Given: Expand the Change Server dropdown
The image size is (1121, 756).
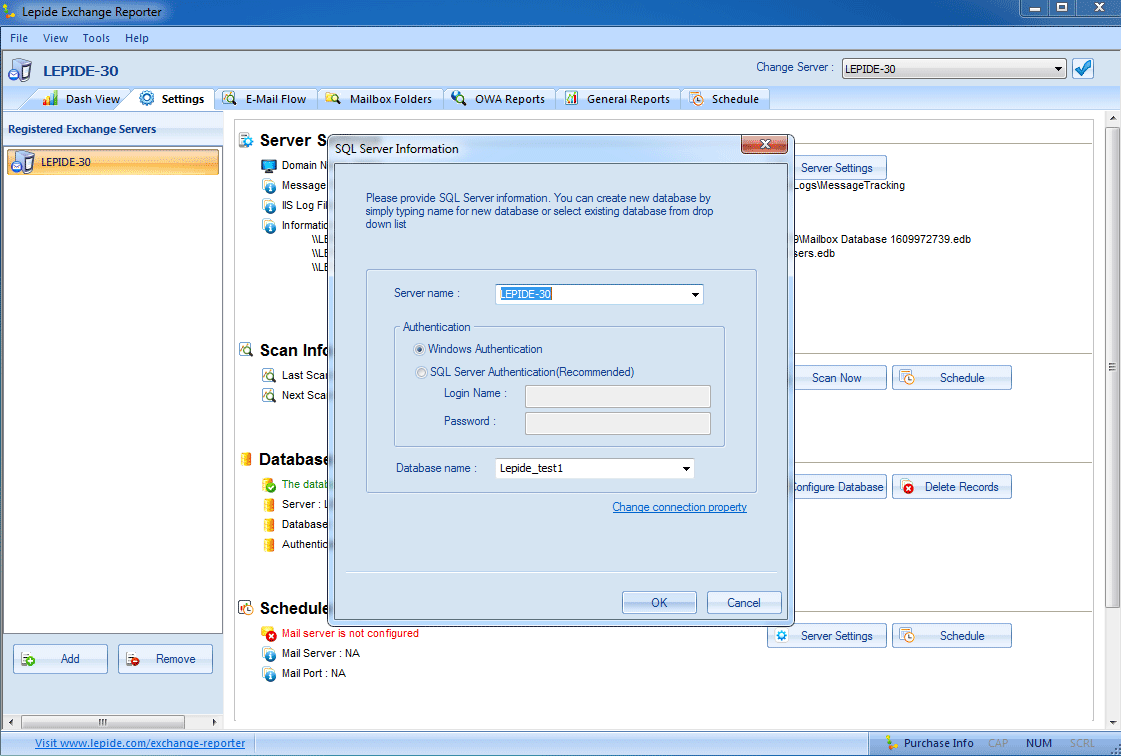Looking at the screenshot, I should (x=1058, y=69).
